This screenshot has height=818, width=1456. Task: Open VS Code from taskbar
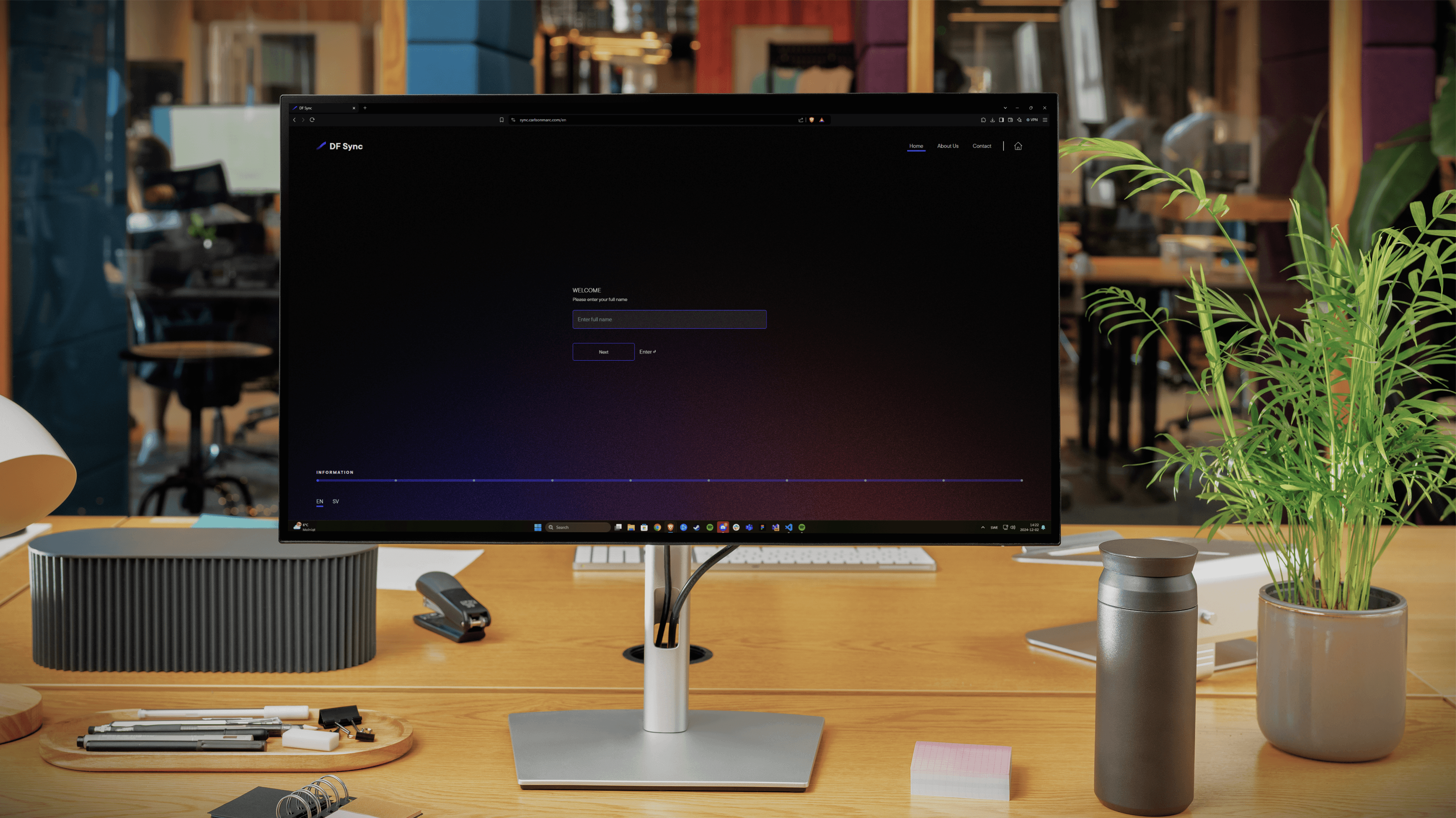(789, 528)
